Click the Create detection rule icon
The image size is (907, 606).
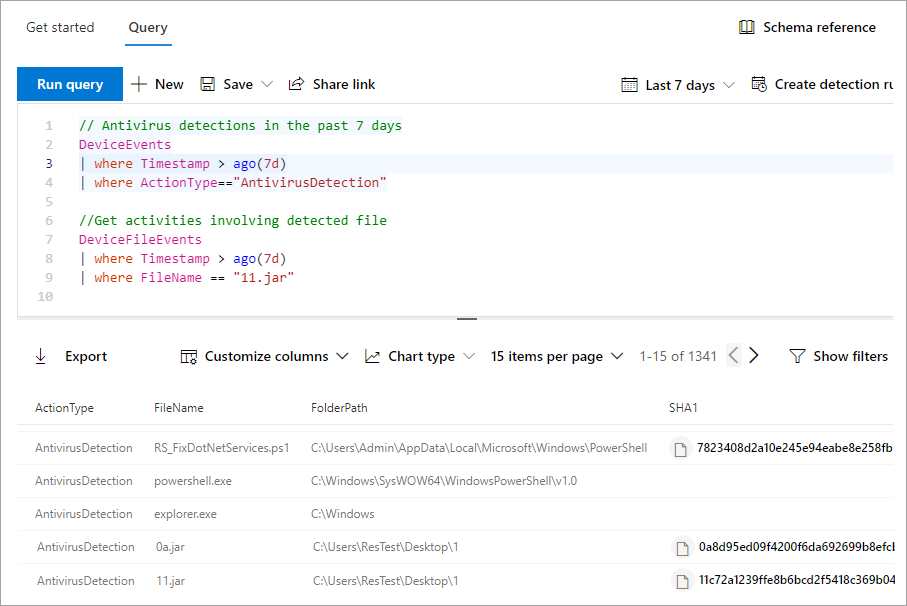[x=759, y=84]
